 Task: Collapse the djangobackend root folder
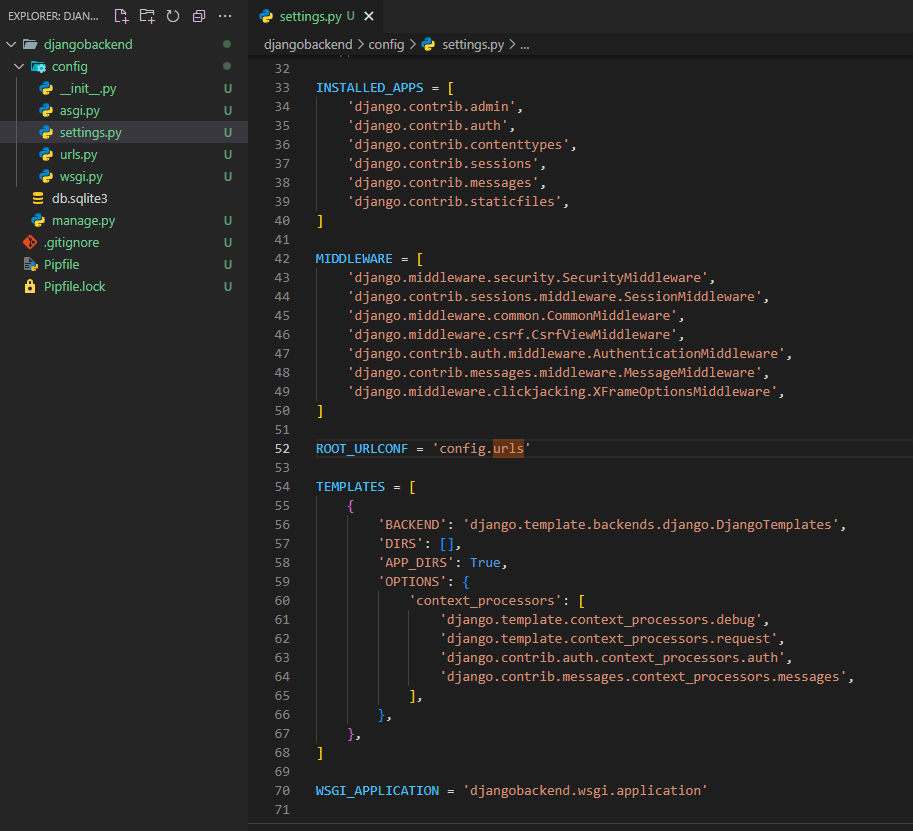(x=10, y=44)
